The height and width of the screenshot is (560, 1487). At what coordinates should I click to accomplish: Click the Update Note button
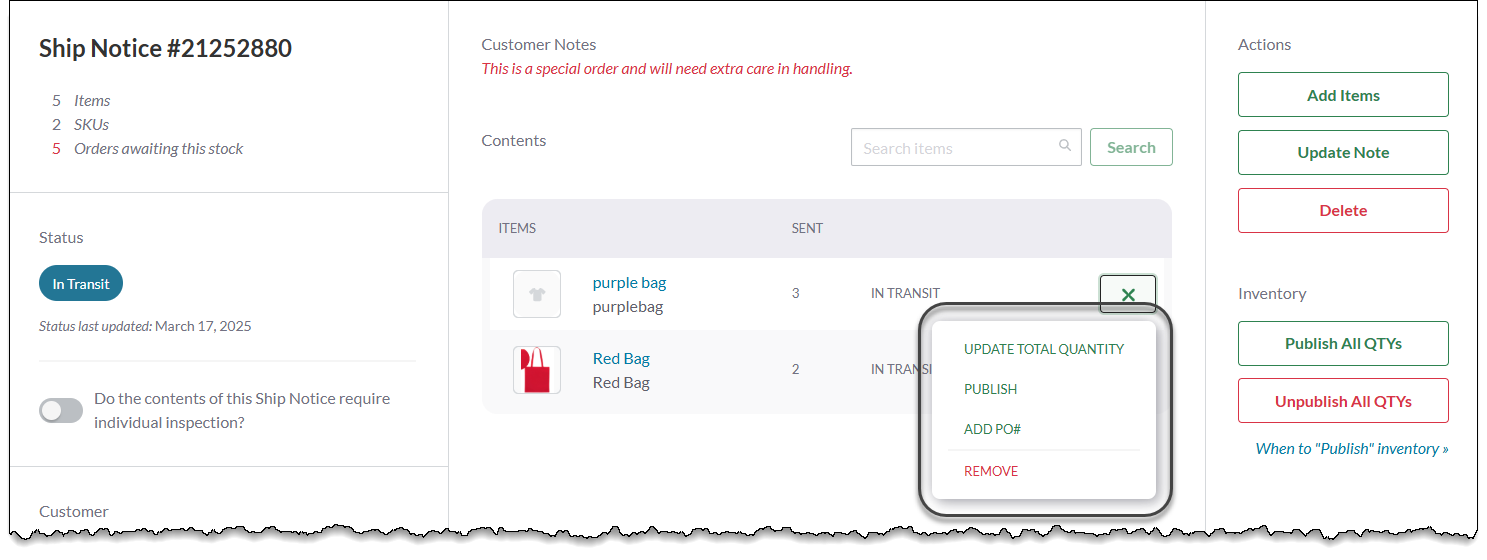click(1343, 152)
